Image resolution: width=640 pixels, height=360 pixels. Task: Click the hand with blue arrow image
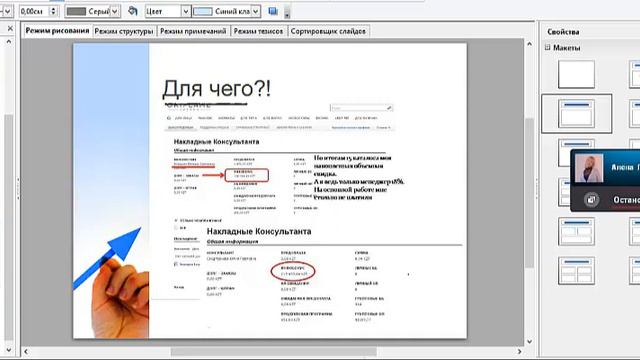pos(111,282)
